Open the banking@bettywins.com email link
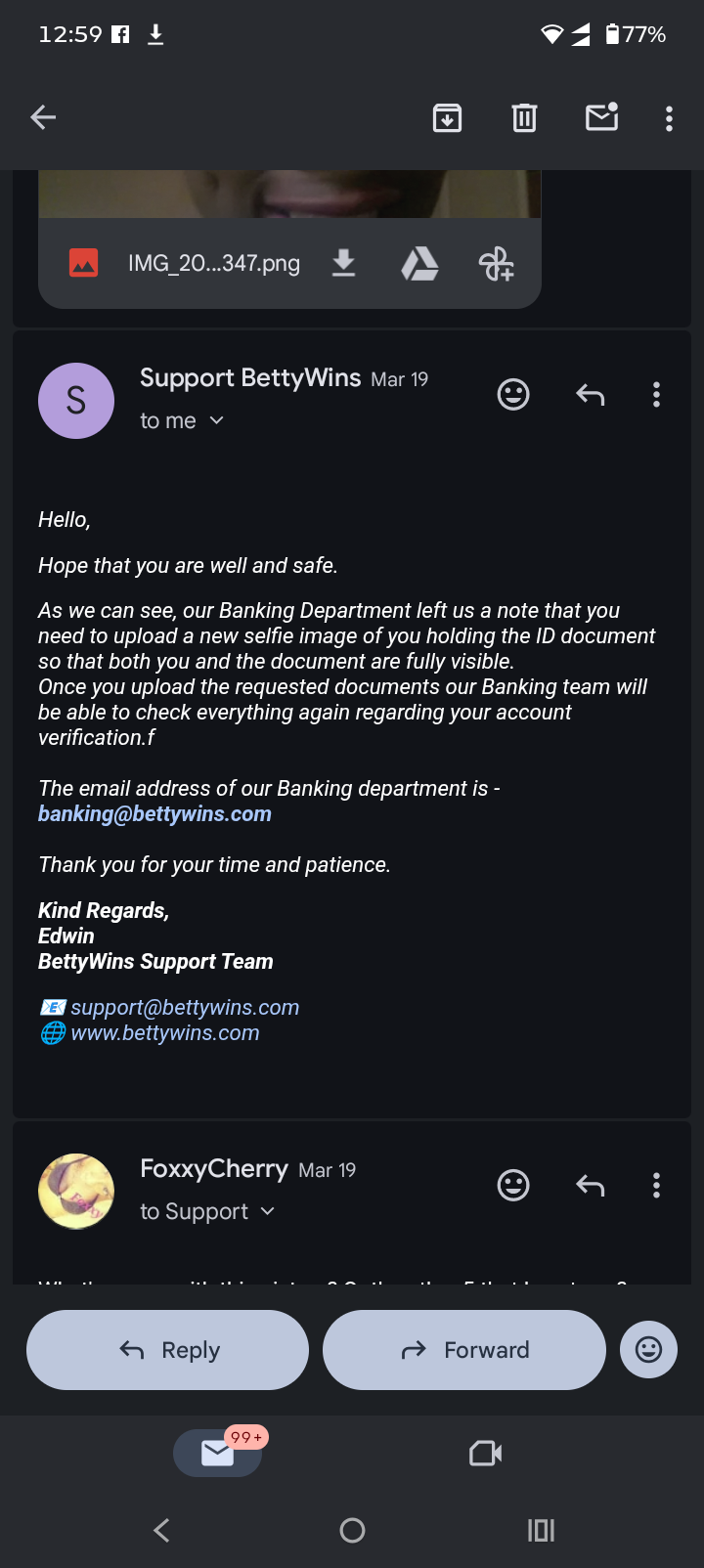Viewport: 704px width, 1568px height. (154, 814)
